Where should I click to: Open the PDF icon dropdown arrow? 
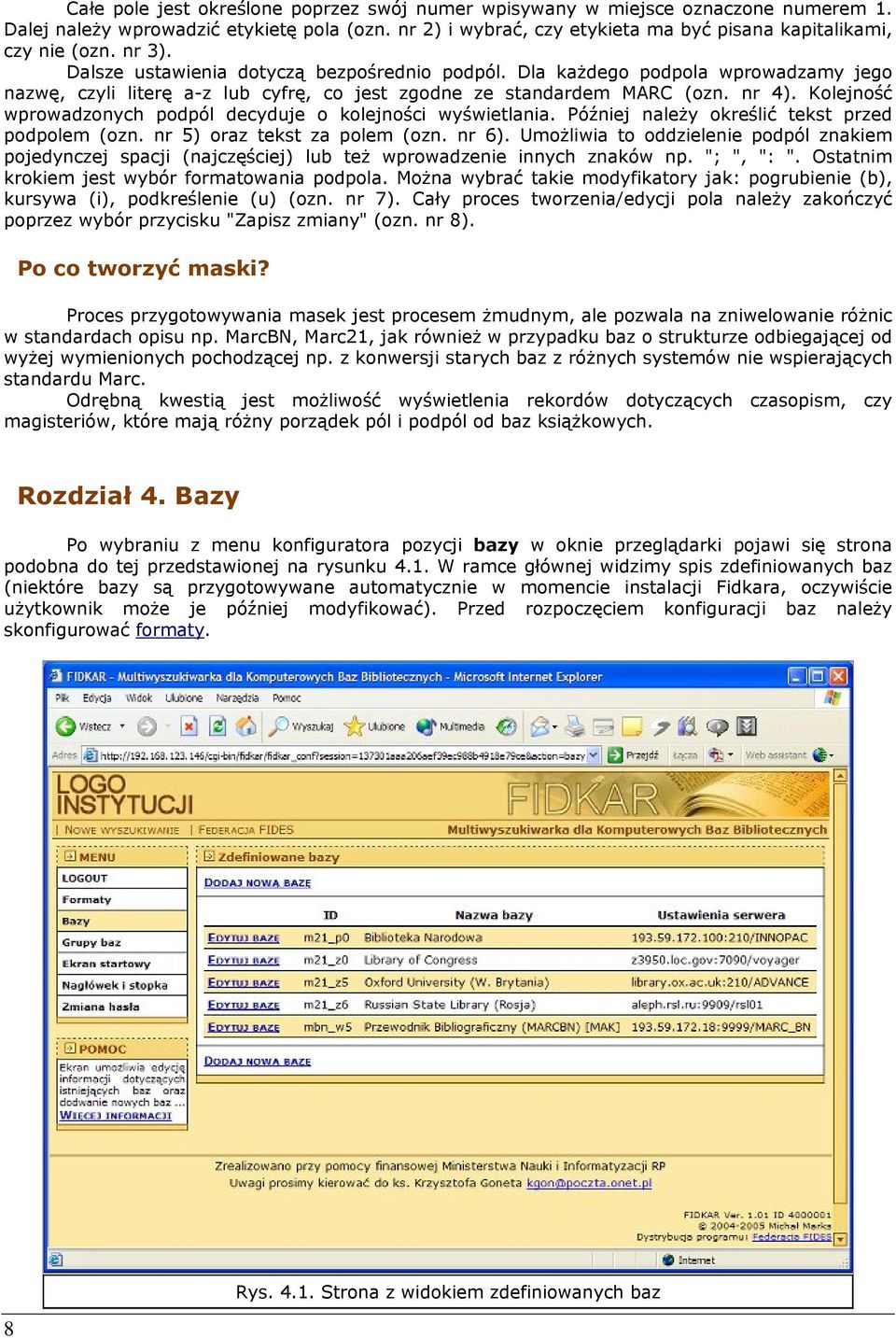731,754
